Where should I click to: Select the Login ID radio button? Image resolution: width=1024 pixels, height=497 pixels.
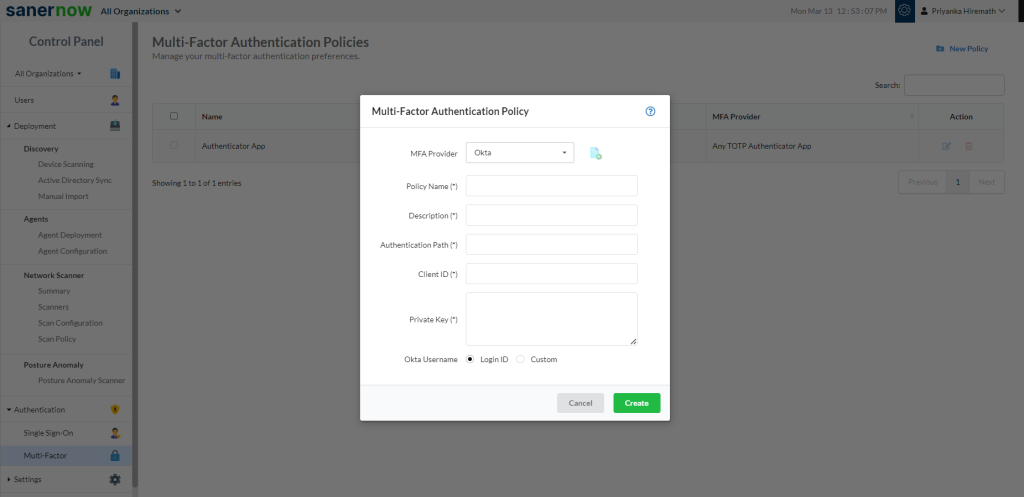click(x=471, y=359)
